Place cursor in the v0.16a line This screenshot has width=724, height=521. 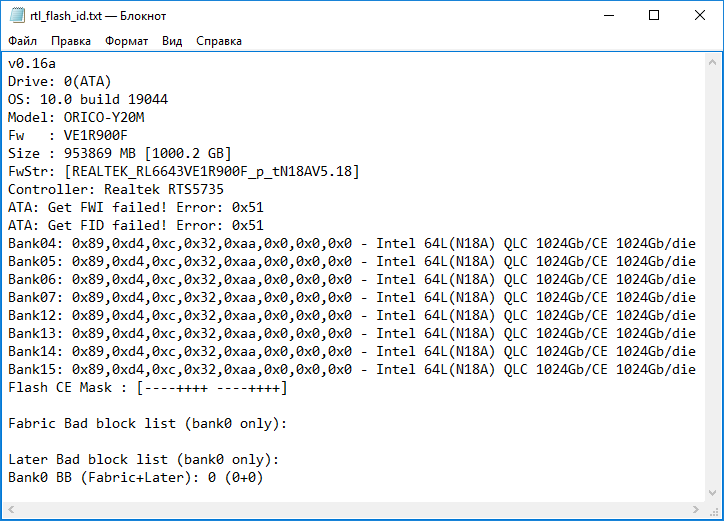point(32,63)
